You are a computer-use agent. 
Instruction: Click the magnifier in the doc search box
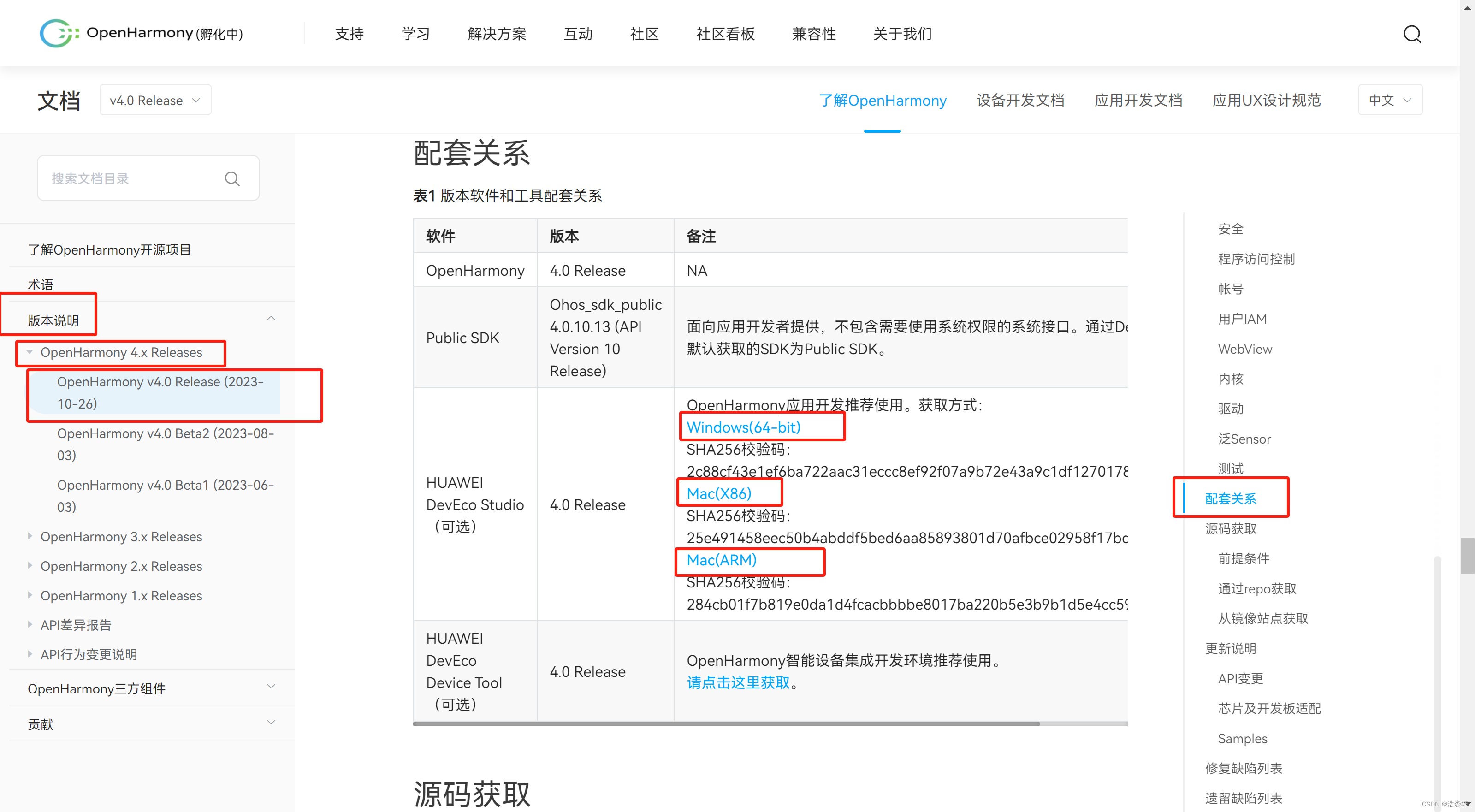(x=232, y=178)
